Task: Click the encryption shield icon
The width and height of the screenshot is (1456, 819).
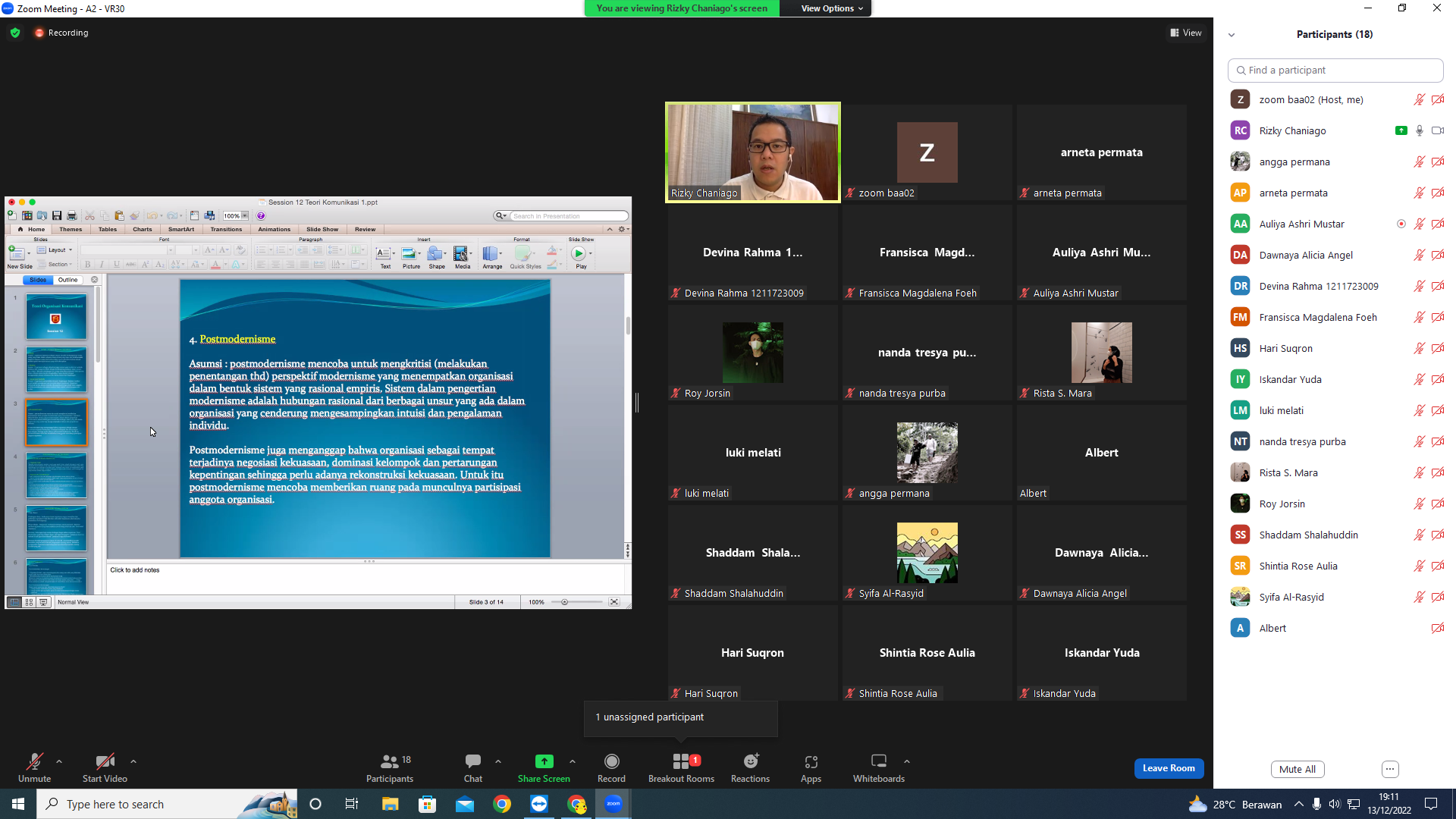Action: [15, 33]
